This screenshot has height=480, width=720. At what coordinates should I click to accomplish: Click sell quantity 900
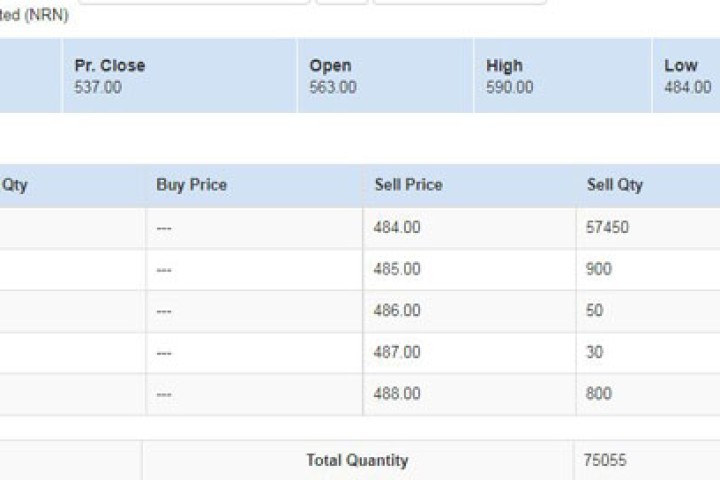tap(598, 270)
